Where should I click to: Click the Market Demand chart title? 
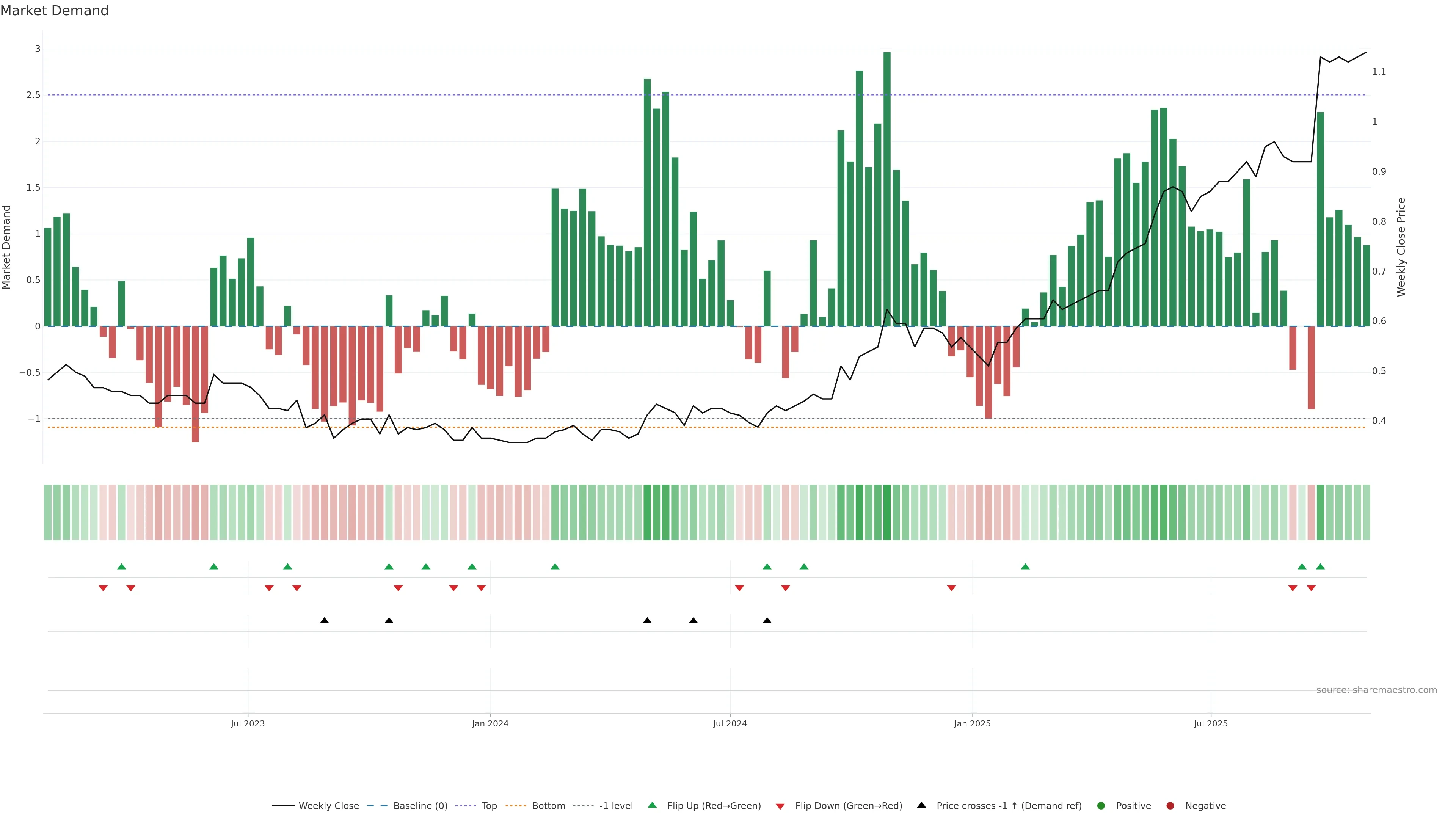click(x=54, y=11)
